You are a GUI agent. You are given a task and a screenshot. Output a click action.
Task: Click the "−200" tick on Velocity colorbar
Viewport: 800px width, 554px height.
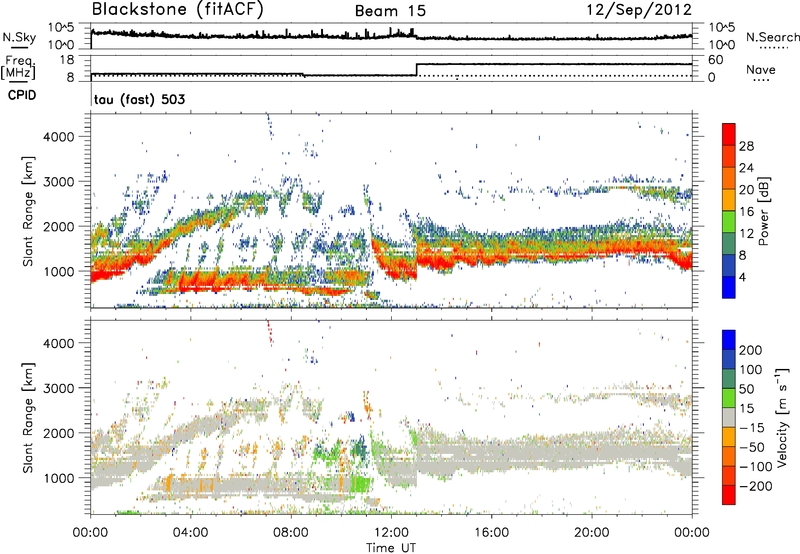tap(755, 487)
